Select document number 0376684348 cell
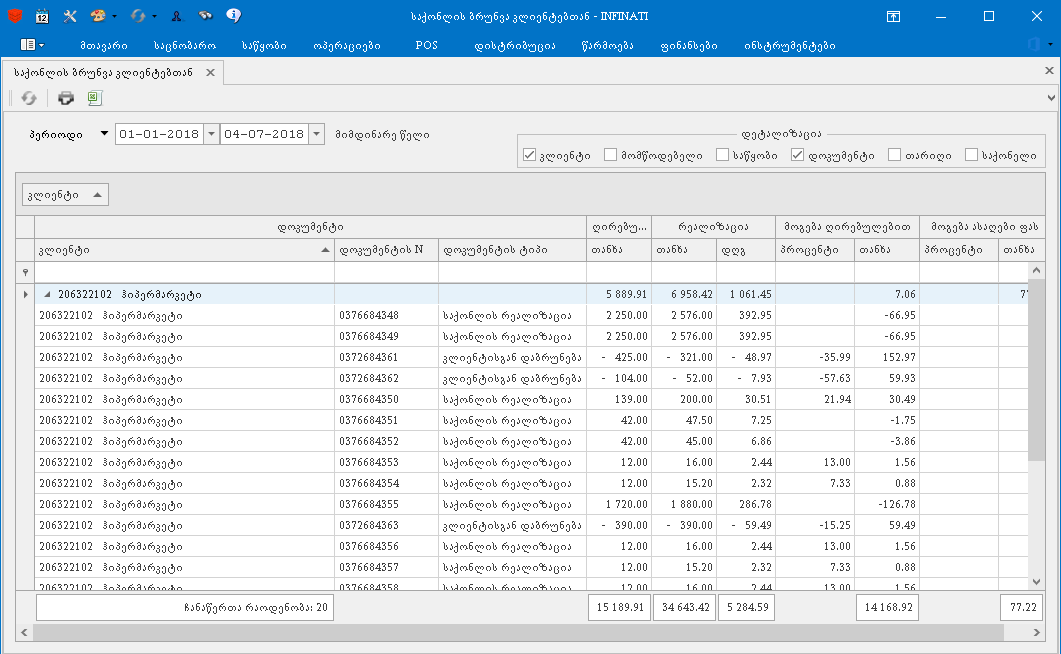Screen dimensions: 1061x654 click(386, 315)
